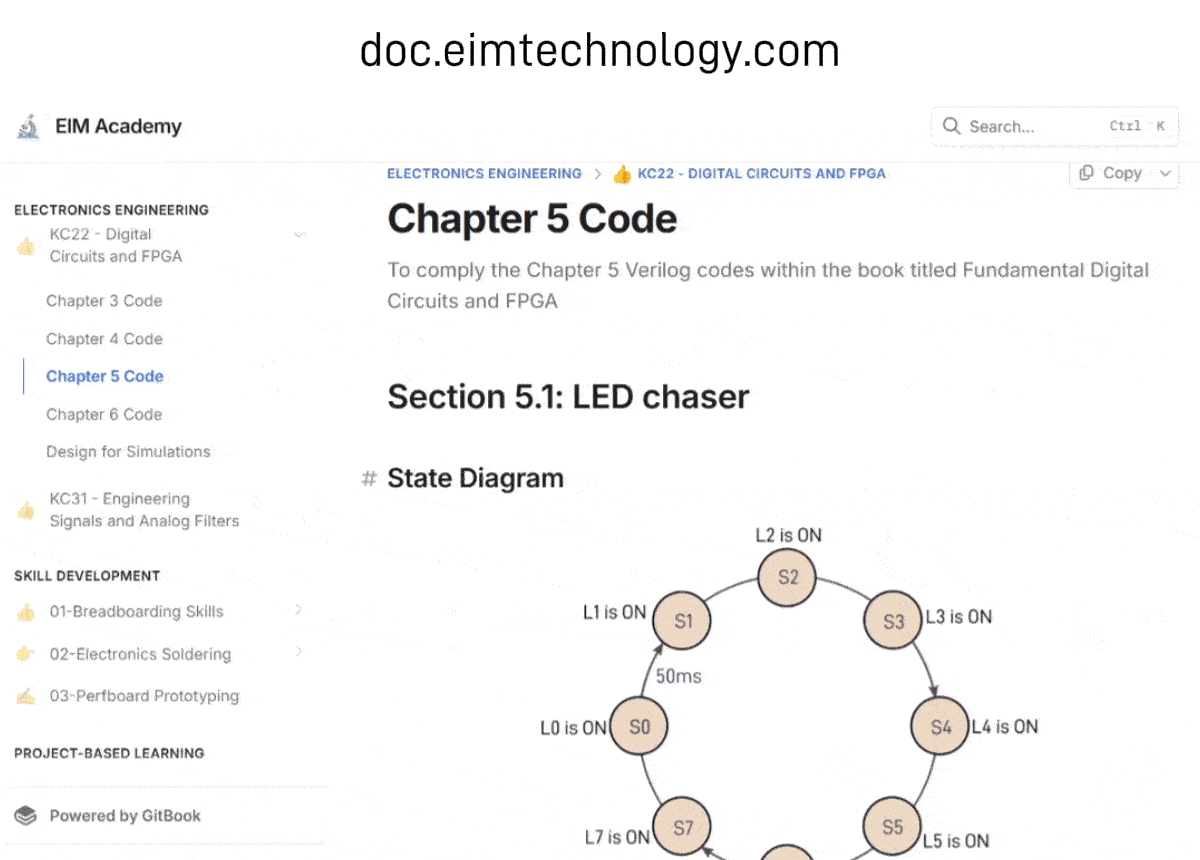The image size is (1200, 860).
Task: Click the thumbs-up emoji in the breadcrumb
Action: (x=622, y=174)
